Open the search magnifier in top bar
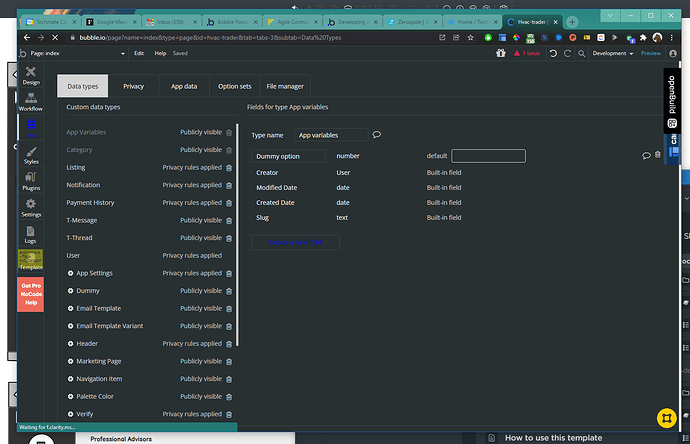This screenshot has width=690, height=444. click(x=582, y=53)
